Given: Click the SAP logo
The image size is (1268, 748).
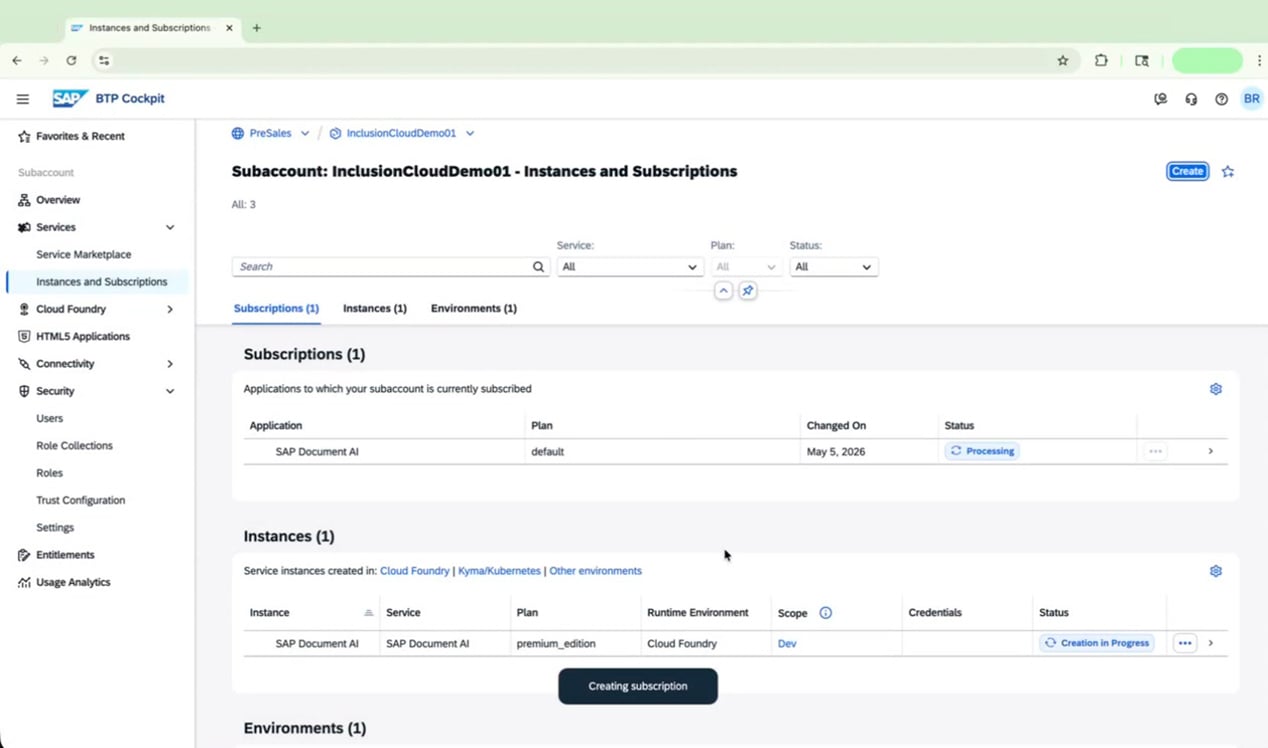Looking at the screenshot, I should (70, 98).
